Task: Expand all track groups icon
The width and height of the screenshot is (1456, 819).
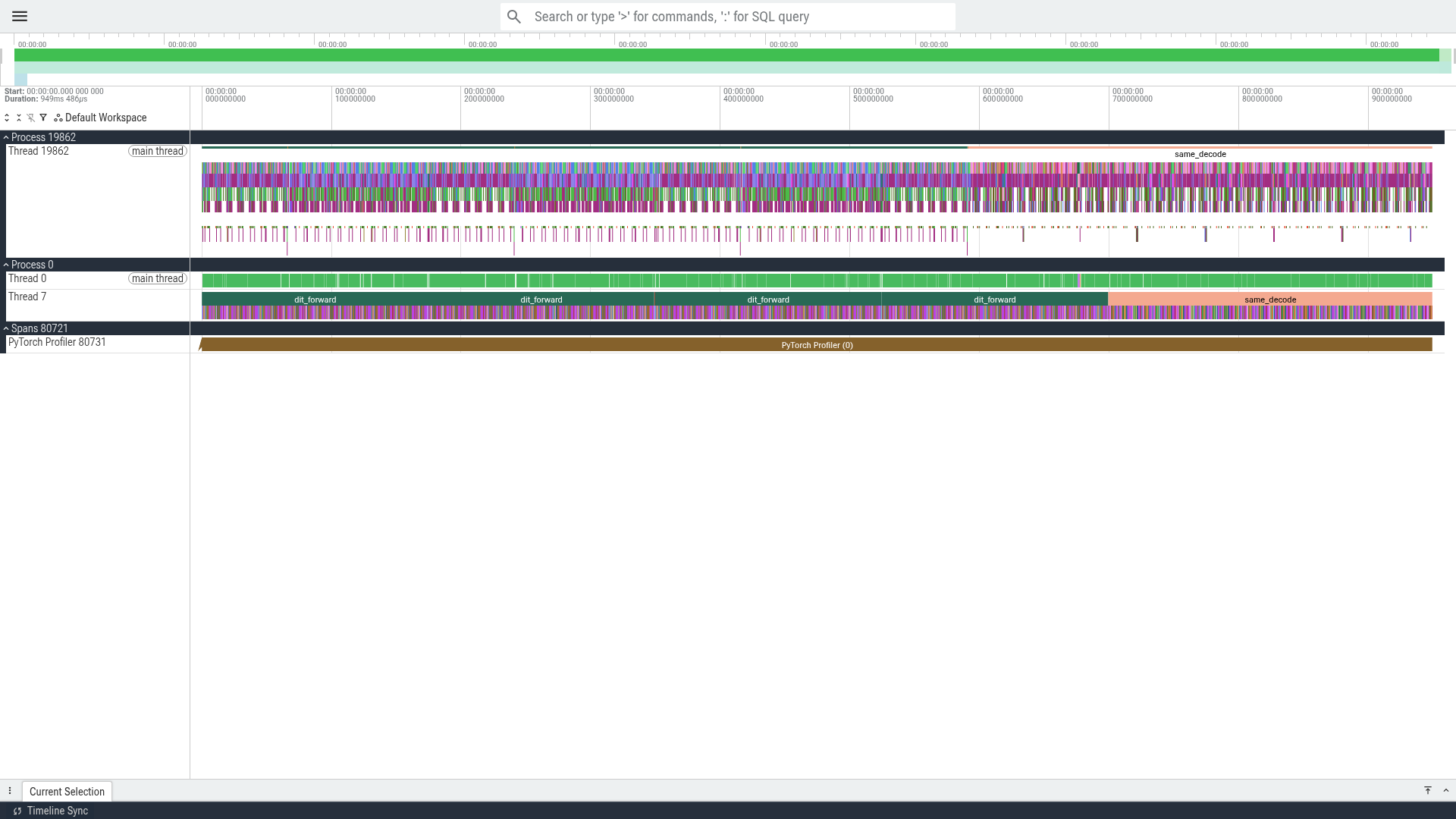Action: tap(7, 118)
